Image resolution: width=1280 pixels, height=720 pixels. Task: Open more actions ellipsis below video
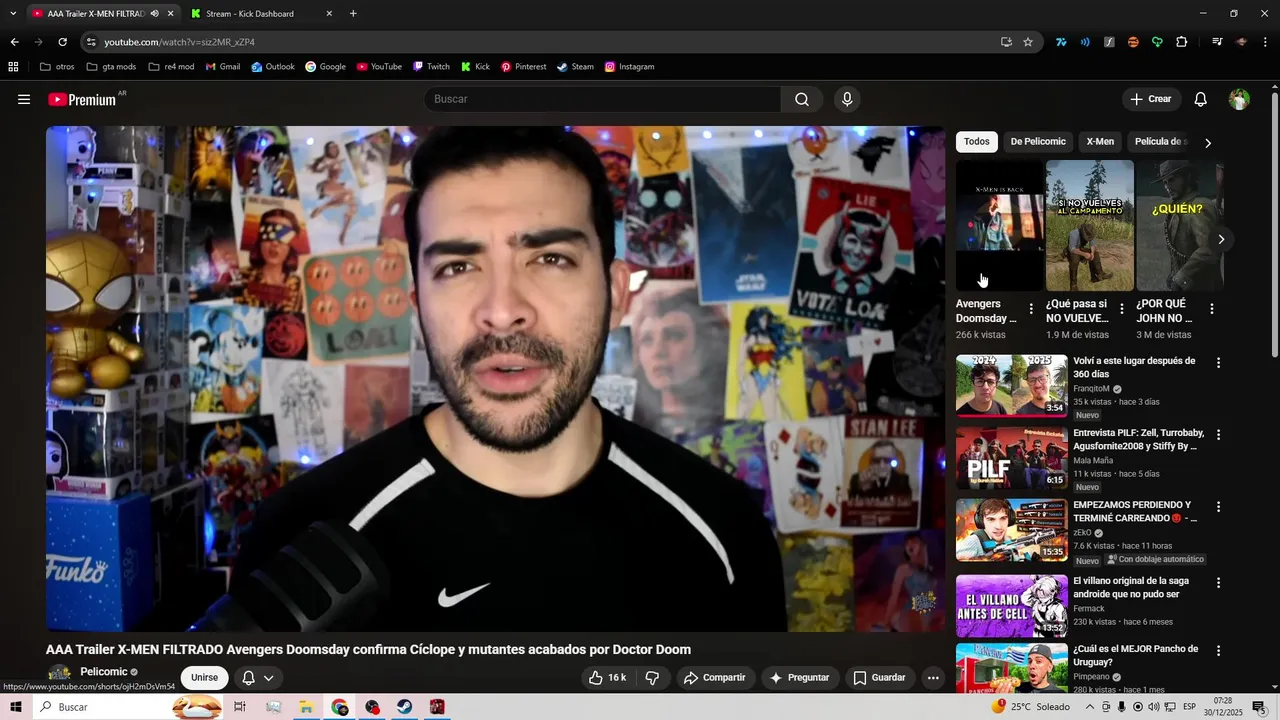click(x=933, y=677)
